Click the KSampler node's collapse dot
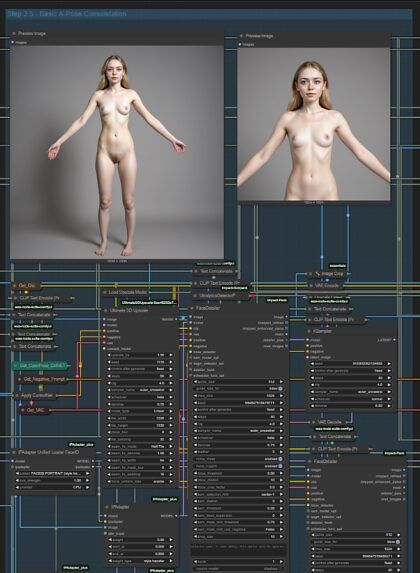Image resolution: width=420 pixels, height=573 pixels. coord(309,331)
